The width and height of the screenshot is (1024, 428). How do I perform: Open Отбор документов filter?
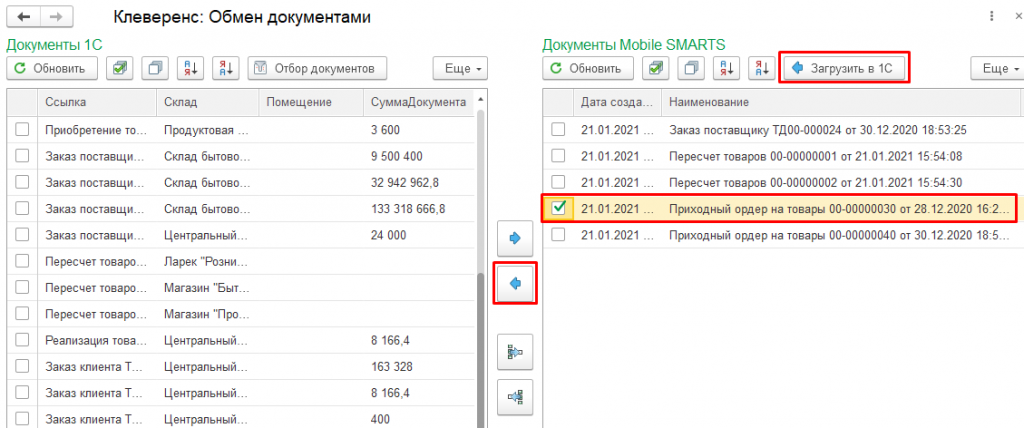(316, 68)
